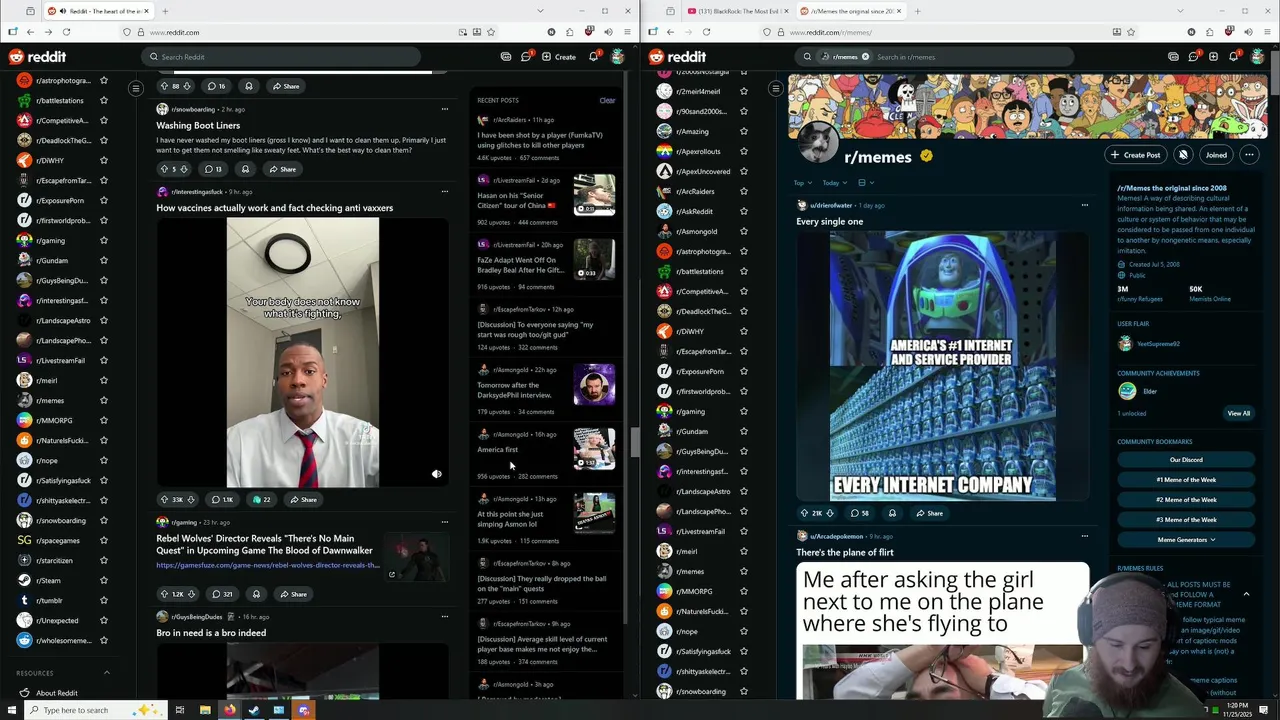Favorite r/Amazing star in right window sidebar
This screenshot has height=720, width=1280.
743,131
